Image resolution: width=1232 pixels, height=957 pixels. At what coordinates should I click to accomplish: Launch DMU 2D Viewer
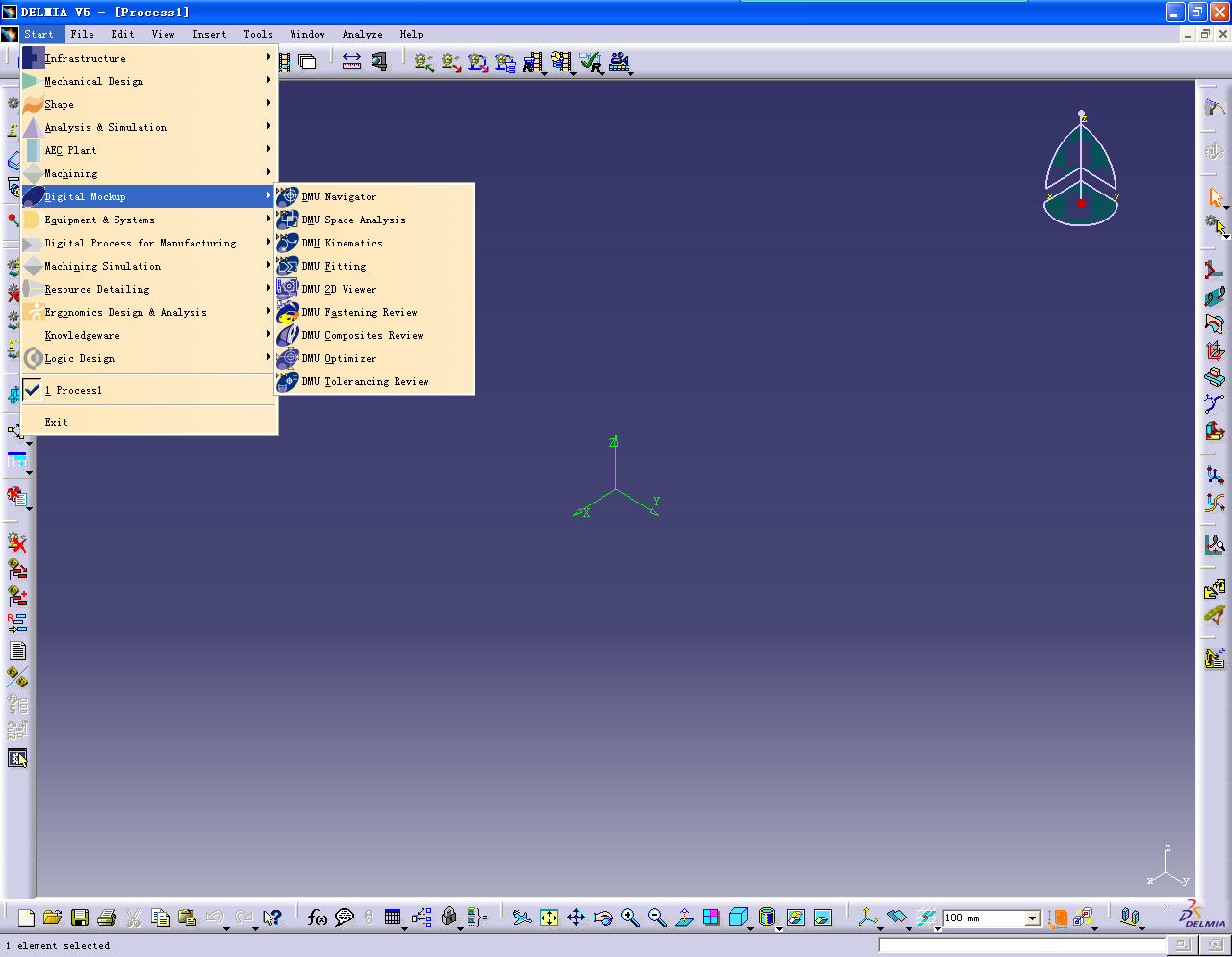pyautogui.click(x=374, y=289)
